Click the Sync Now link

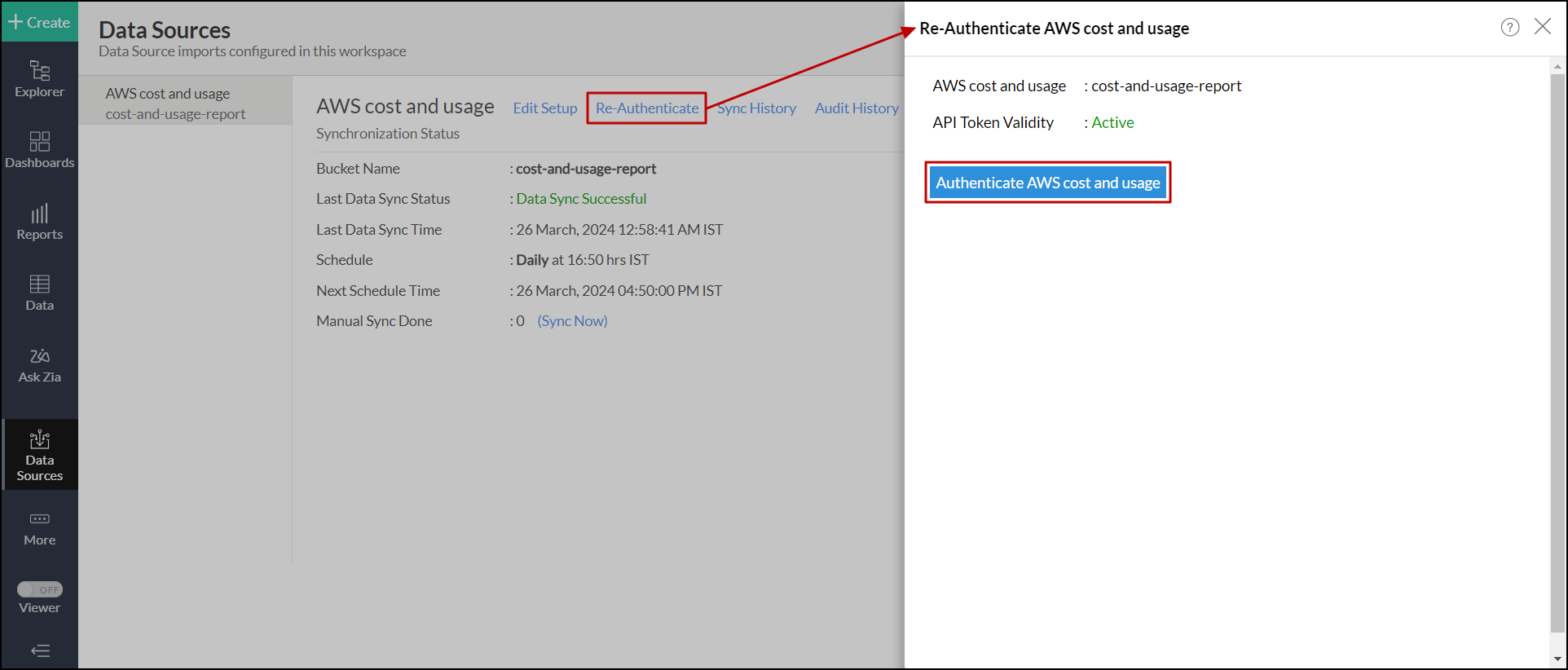[x=572, y=321]
